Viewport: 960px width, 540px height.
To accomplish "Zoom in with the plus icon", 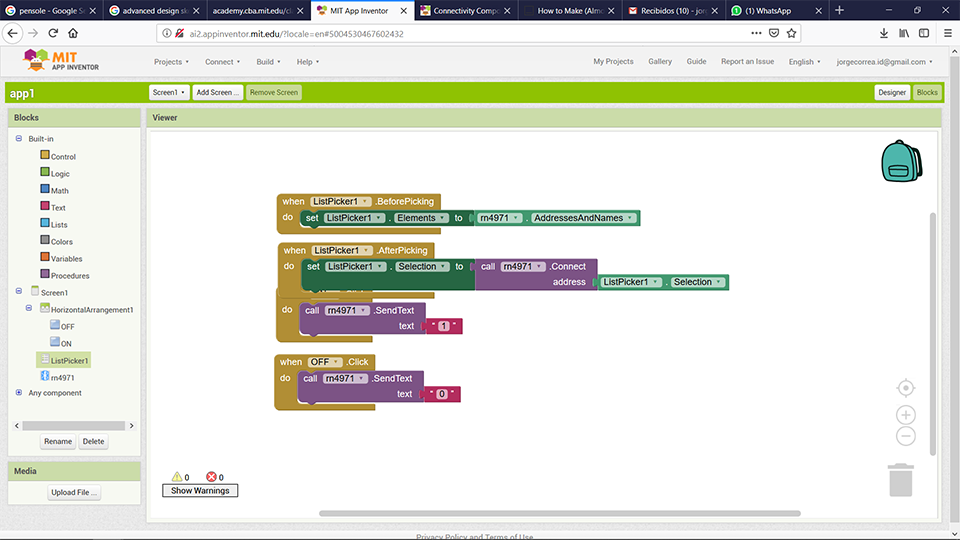I will click(x=906, y=414).
